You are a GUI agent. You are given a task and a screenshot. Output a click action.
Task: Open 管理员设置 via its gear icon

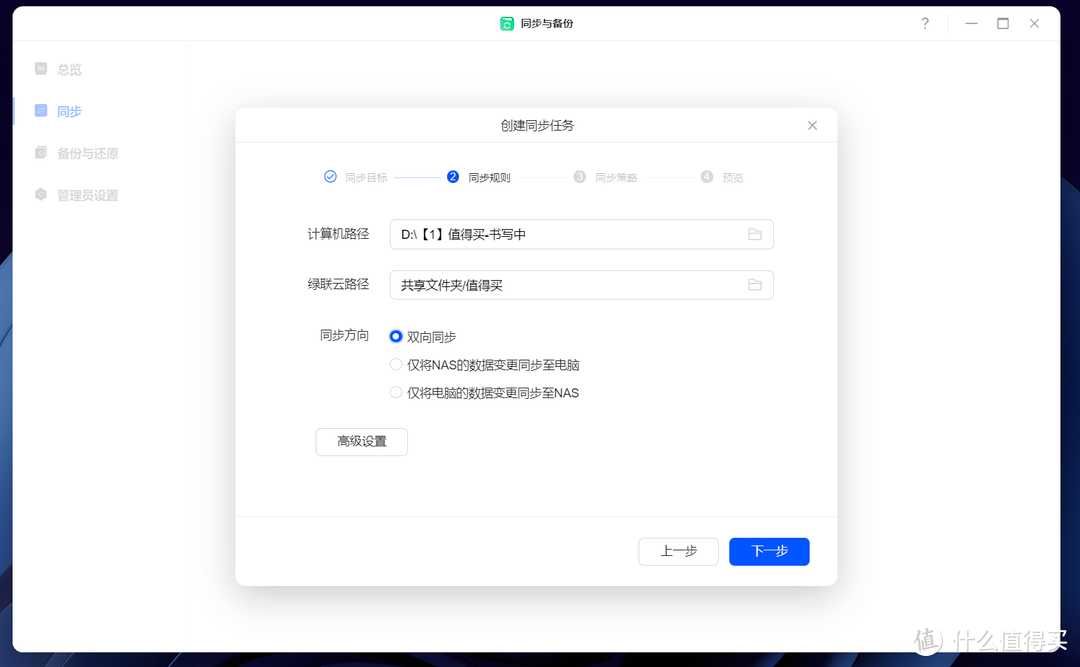click(x=42, y=195)
